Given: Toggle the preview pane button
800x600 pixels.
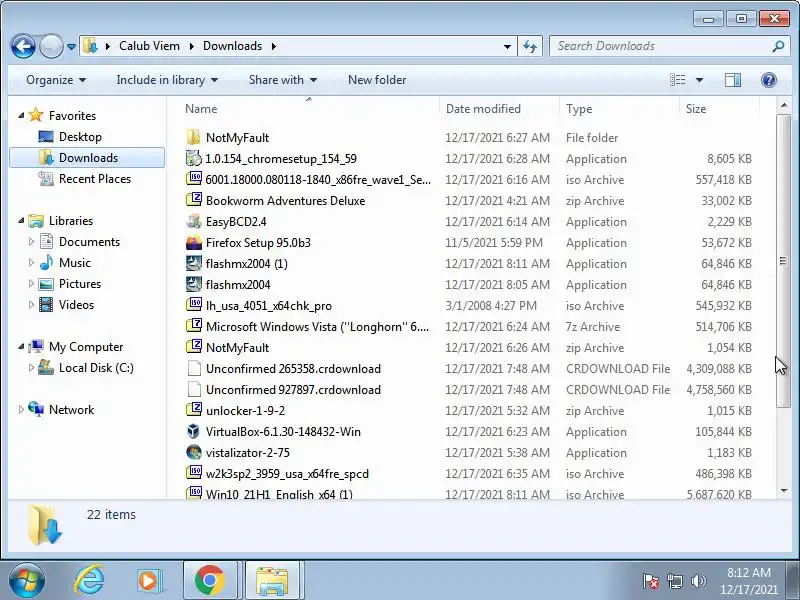Looking at the screenshot, I should click(x=733, y=80).
